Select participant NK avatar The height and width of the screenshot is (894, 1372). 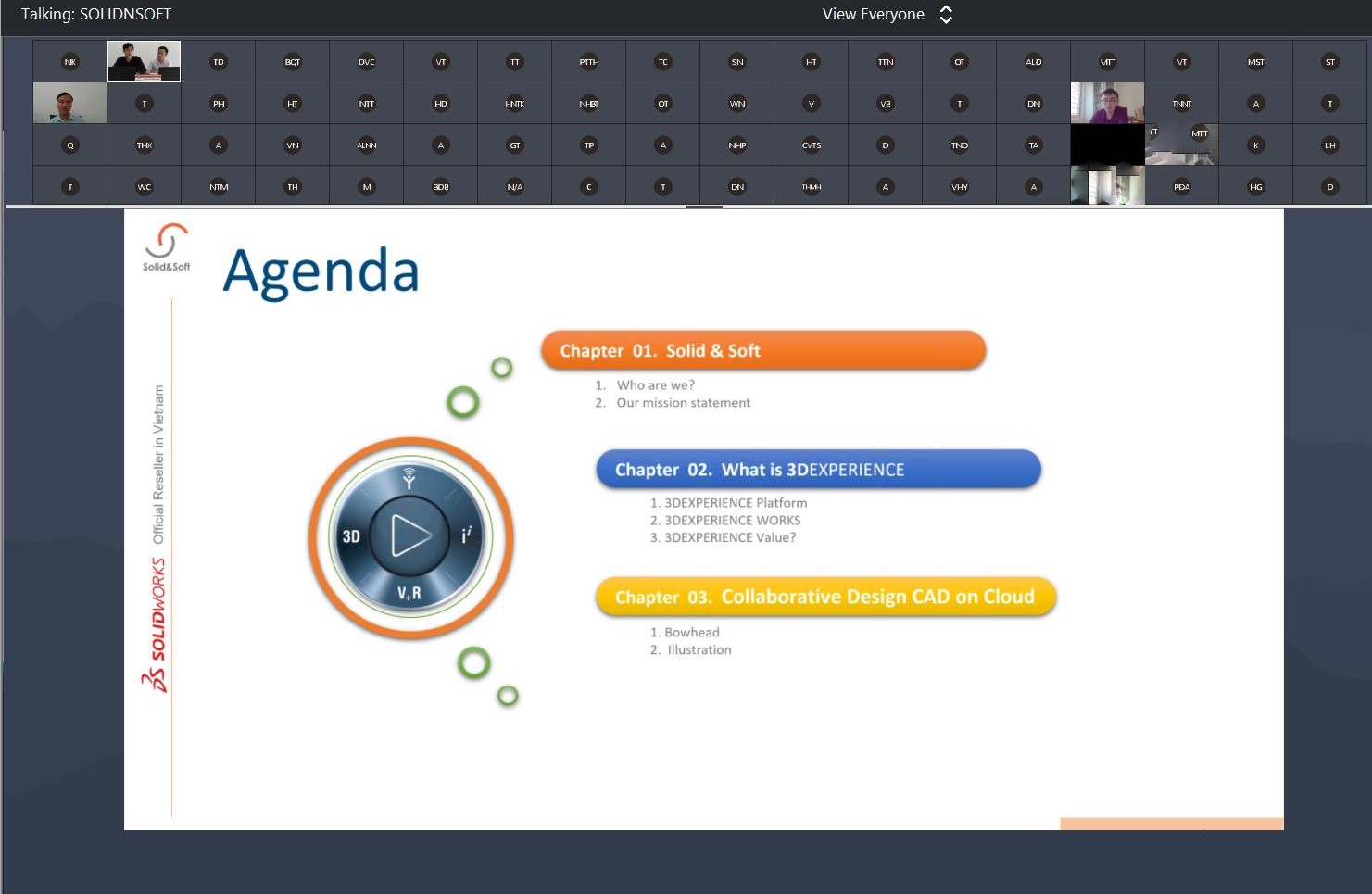(70, 62)
